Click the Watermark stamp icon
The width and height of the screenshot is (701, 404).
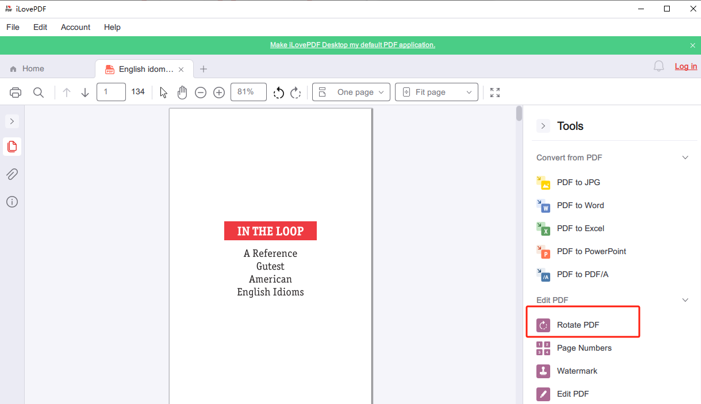pos(543,371)
